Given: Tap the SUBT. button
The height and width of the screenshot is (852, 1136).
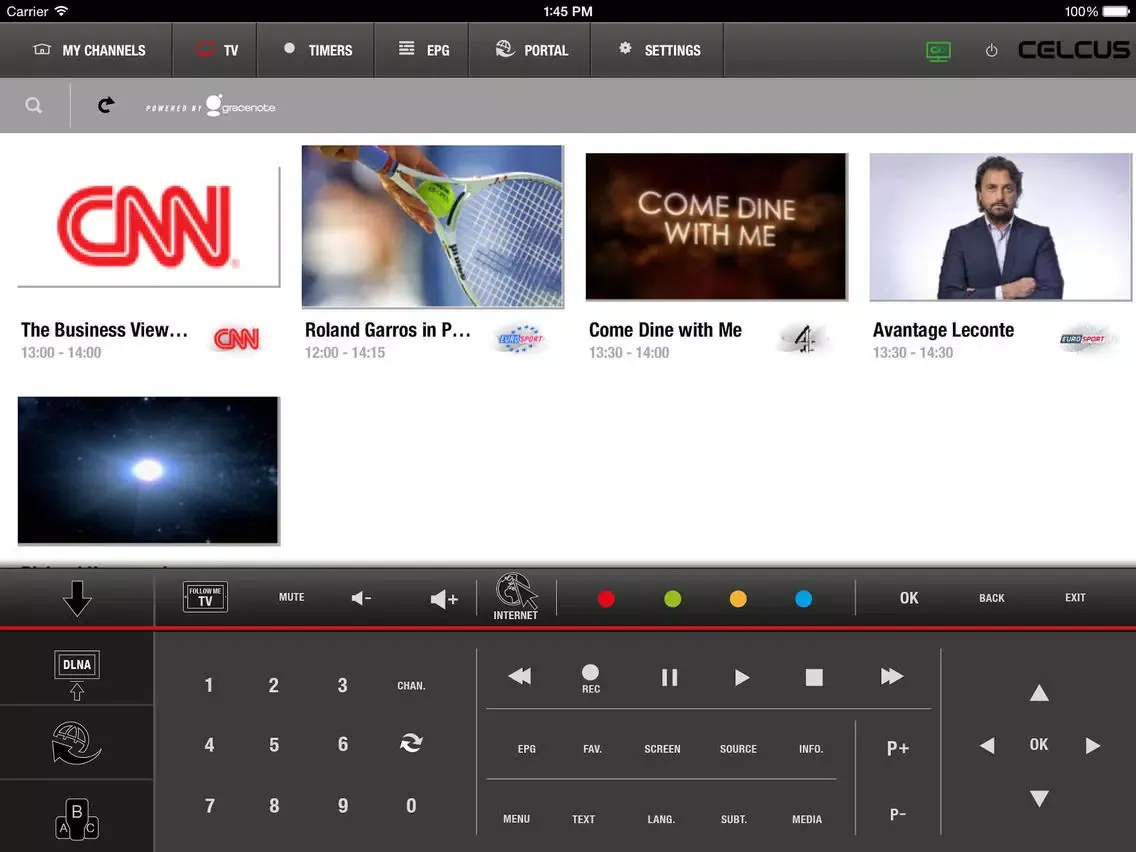Looking at the screenshot, I should 734,819.
